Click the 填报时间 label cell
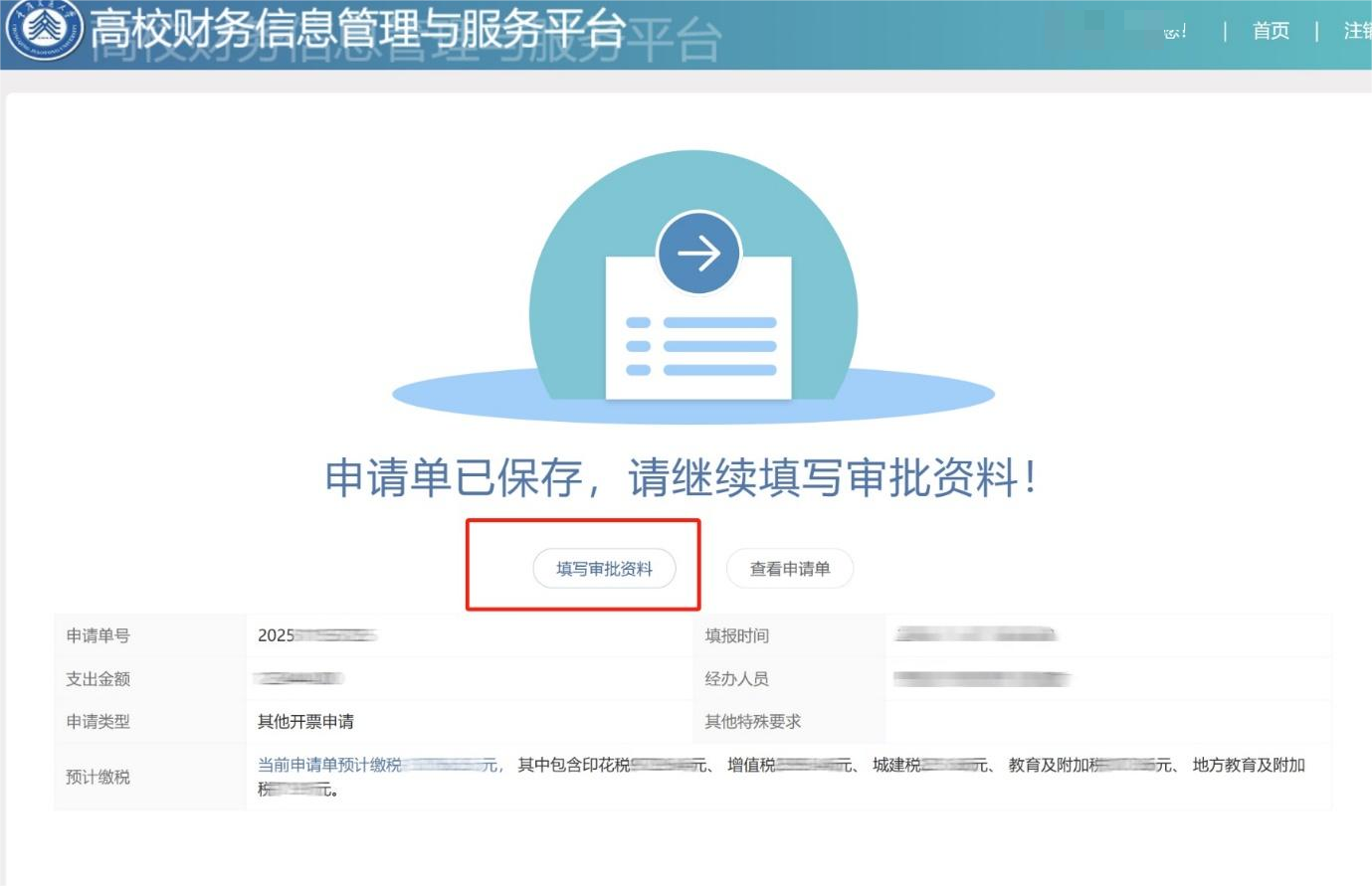 tap(737, 635)
